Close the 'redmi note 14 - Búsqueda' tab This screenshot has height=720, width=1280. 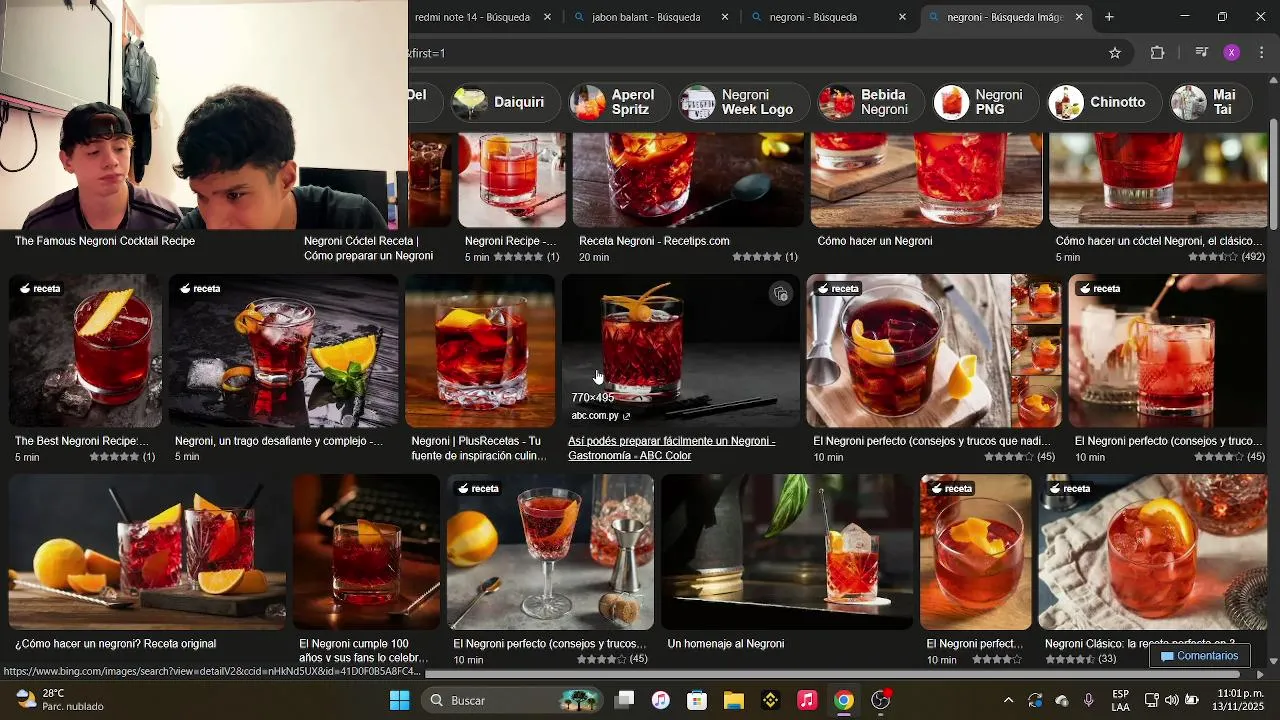coord(547,17)
